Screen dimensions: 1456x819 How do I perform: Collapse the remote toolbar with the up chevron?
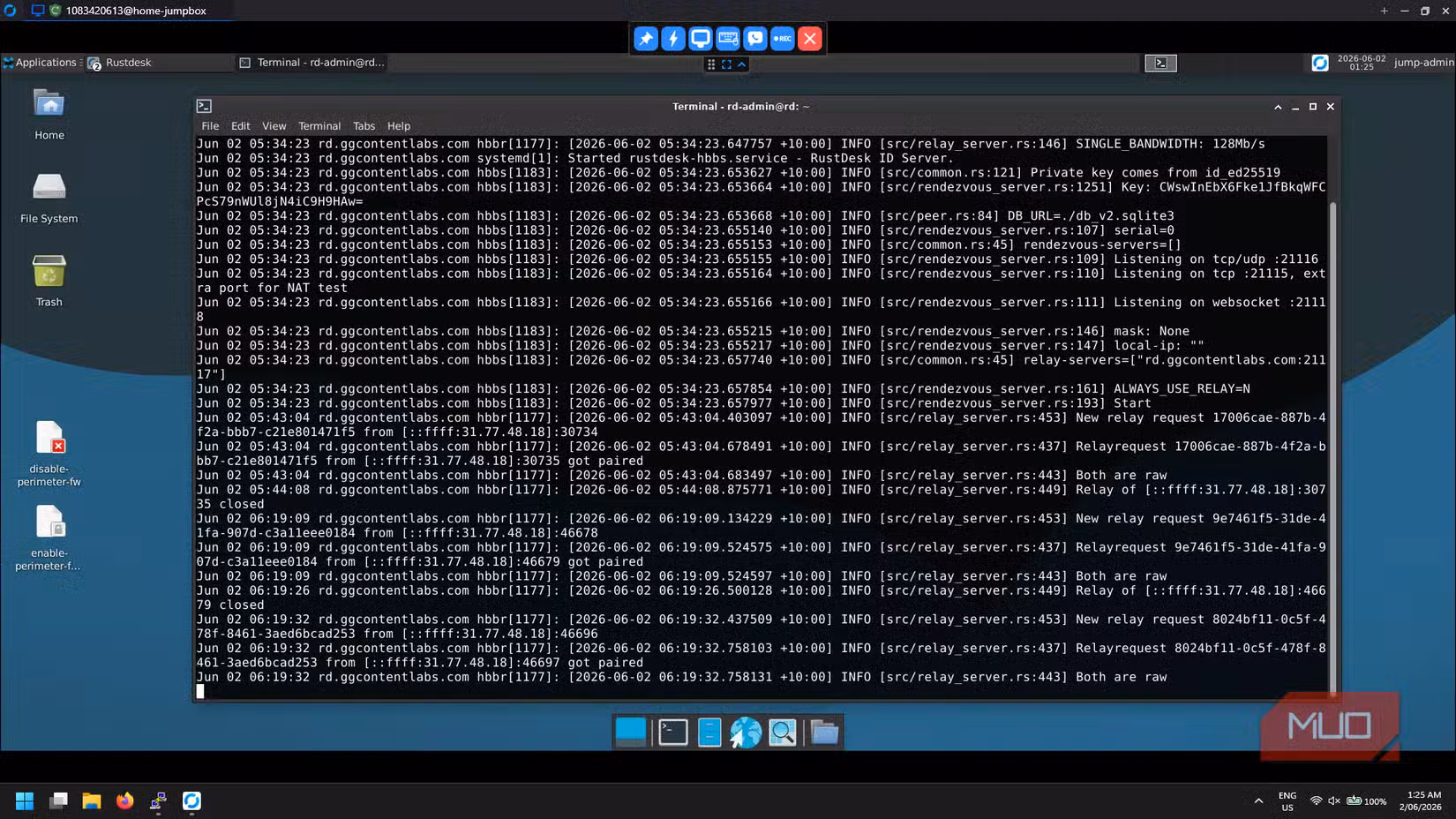coord(742,64)
